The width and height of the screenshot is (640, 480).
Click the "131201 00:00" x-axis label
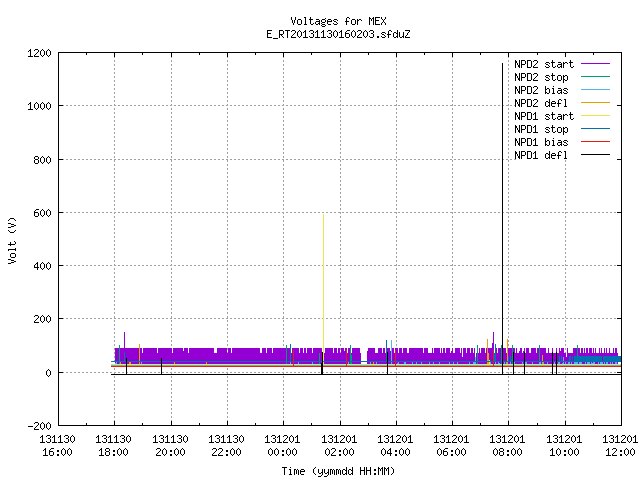pyautogui.click(x=282, y=446)
